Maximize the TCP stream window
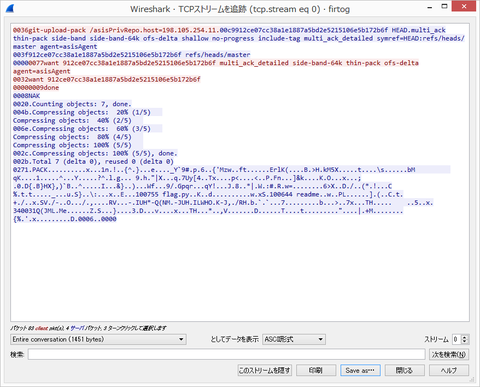Viewport: 480px width, 387px height. click(444, 7)
